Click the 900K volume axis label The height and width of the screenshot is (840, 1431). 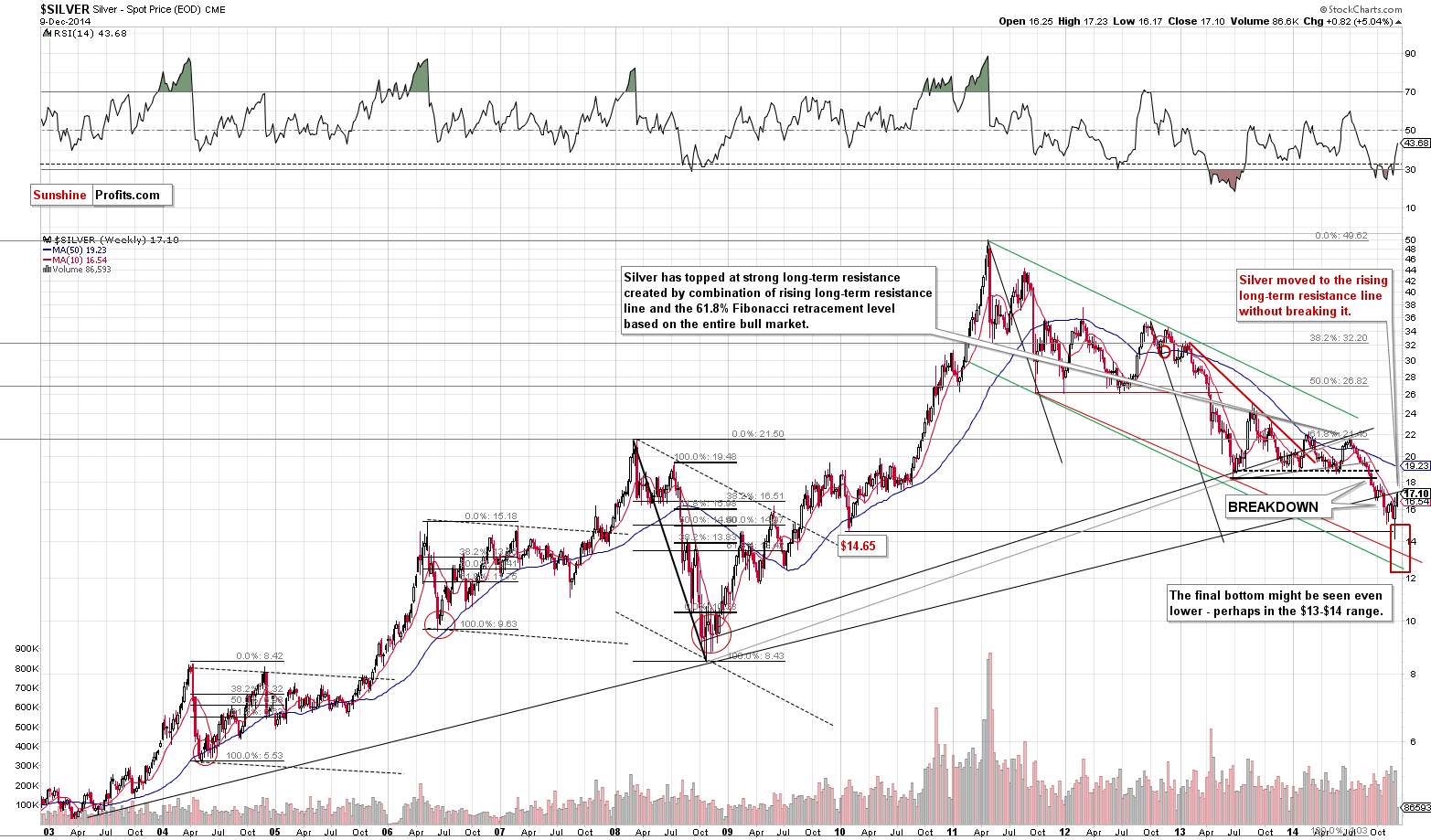(27, 648)
